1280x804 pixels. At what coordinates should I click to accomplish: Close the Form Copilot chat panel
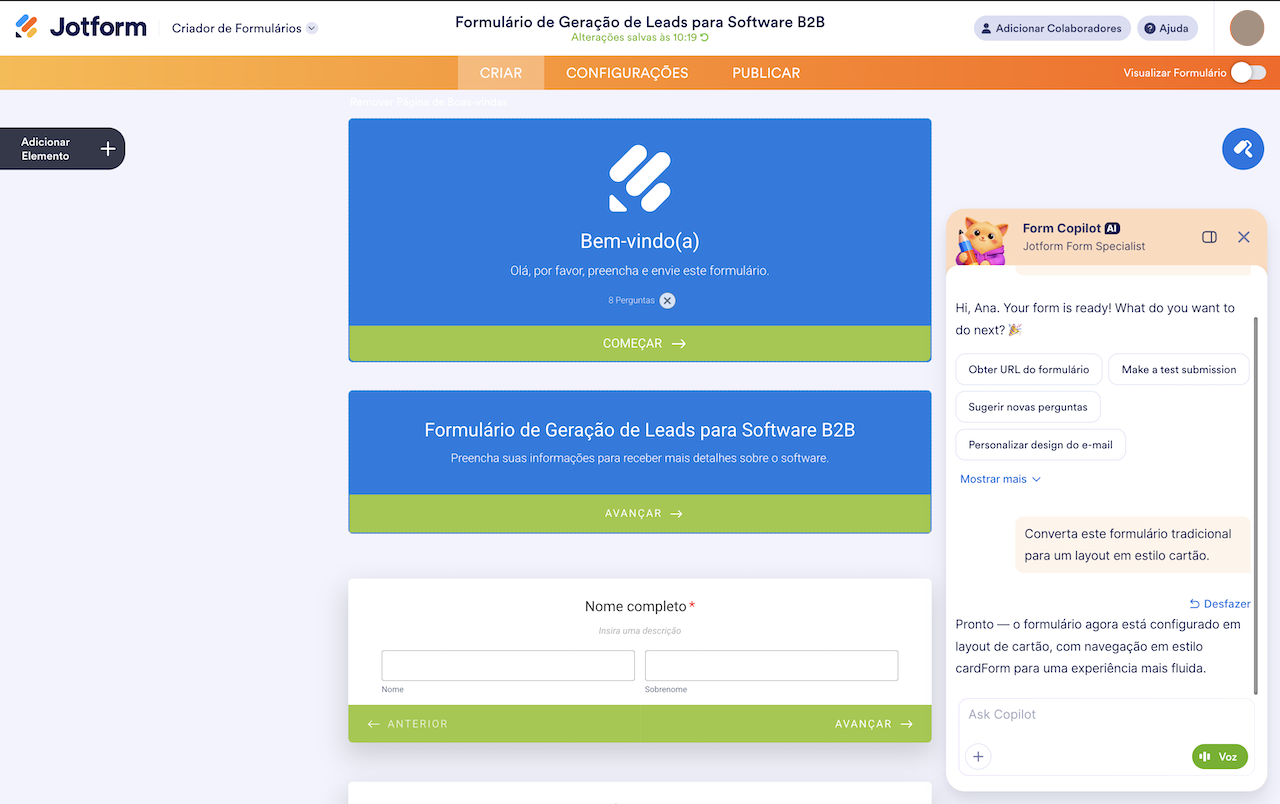tap(1244, 237)
